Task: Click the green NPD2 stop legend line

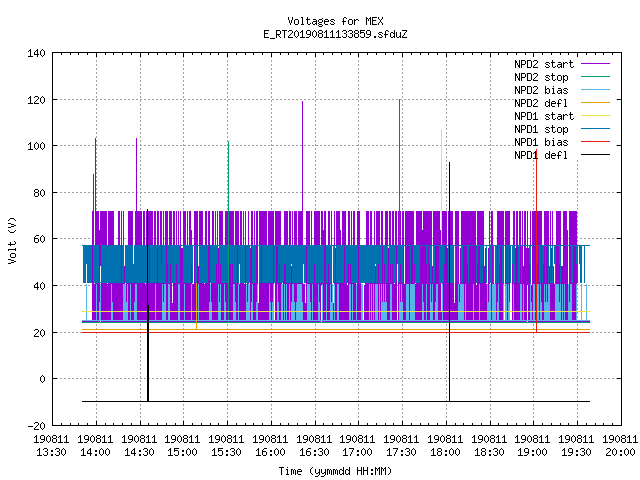Action: point(596,76)
